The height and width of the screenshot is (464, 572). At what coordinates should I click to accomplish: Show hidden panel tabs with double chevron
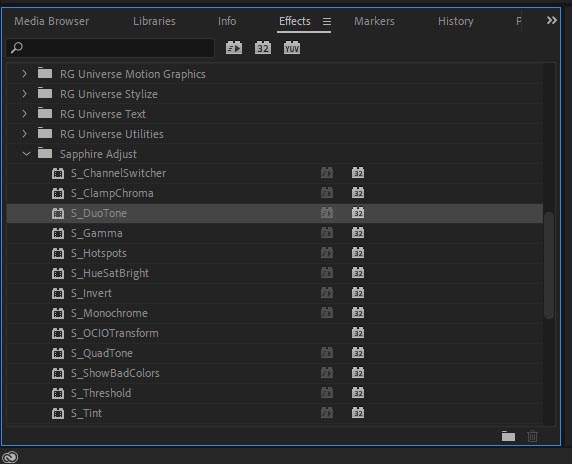(x=552, y=20)
